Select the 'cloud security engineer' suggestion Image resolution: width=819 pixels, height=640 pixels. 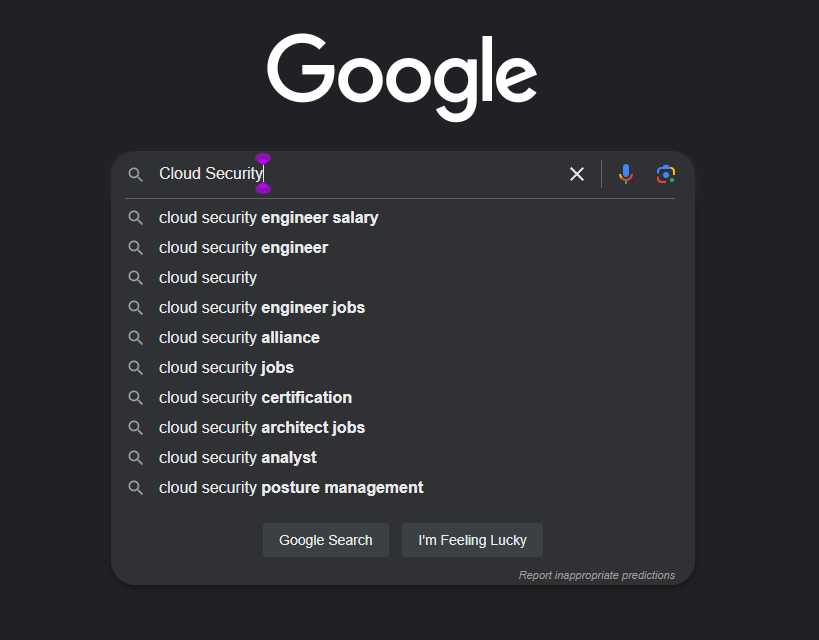point(243,247)
